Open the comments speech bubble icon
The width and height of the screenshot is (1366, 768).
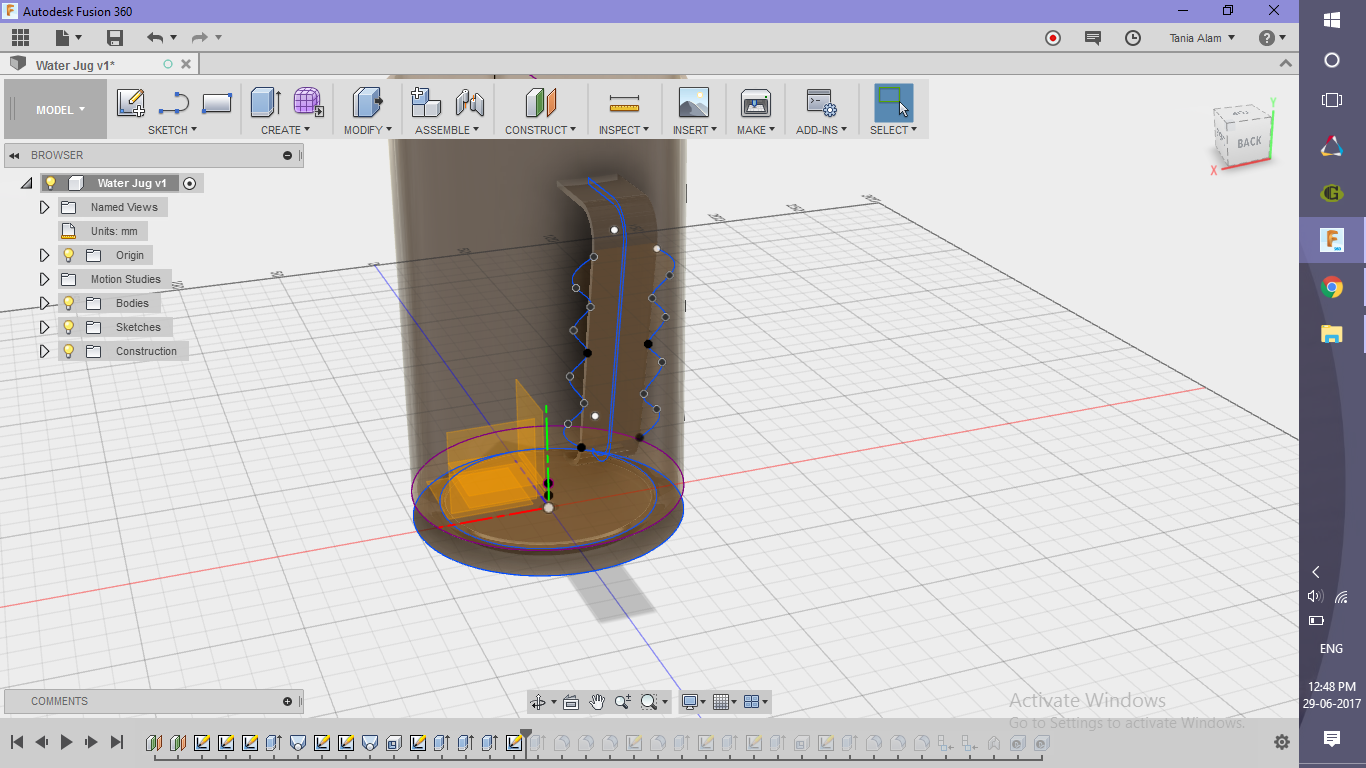pyautogui.click(x=1092, y=38)
